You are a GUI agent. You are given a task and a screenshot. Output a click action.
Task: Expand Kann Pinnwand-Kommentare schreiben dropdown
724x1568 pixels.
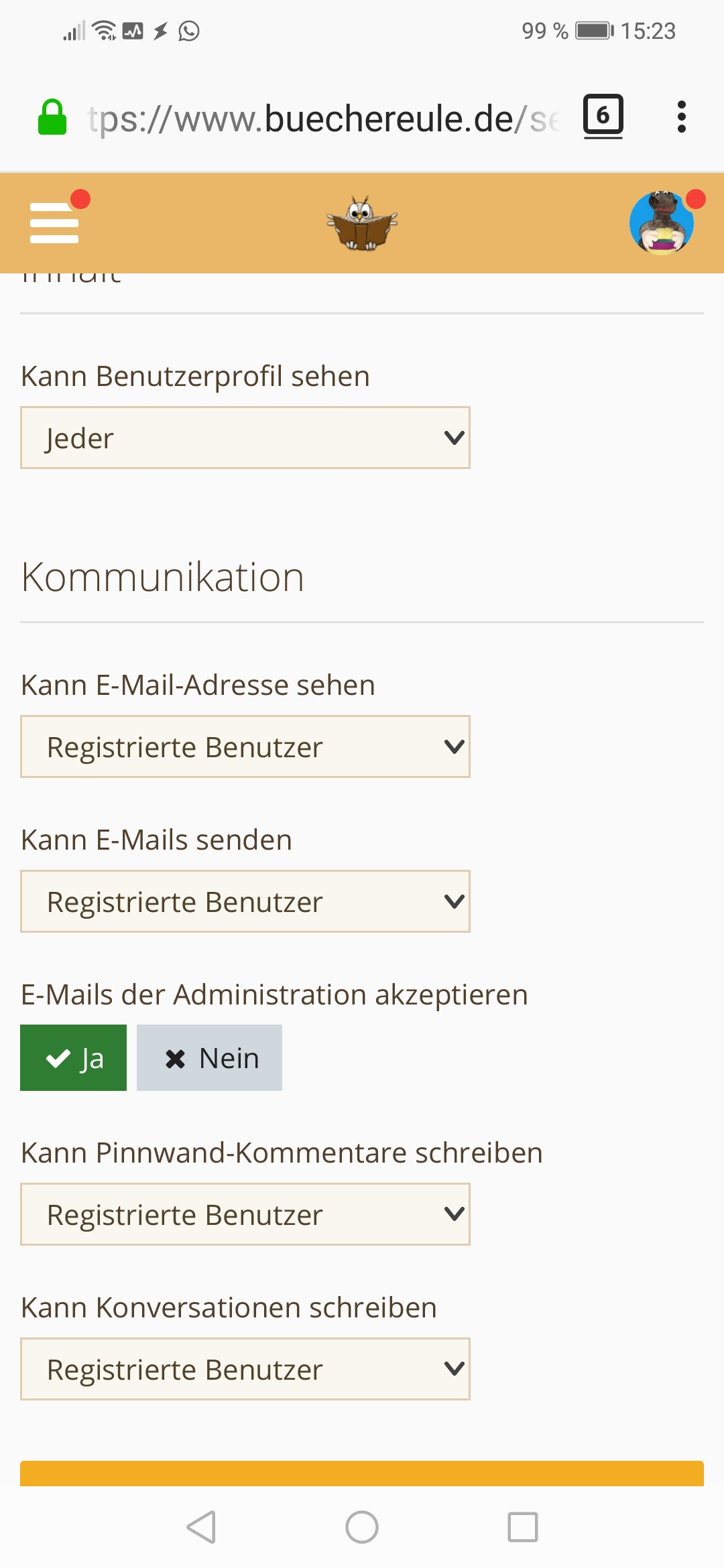click(245, 1214)
